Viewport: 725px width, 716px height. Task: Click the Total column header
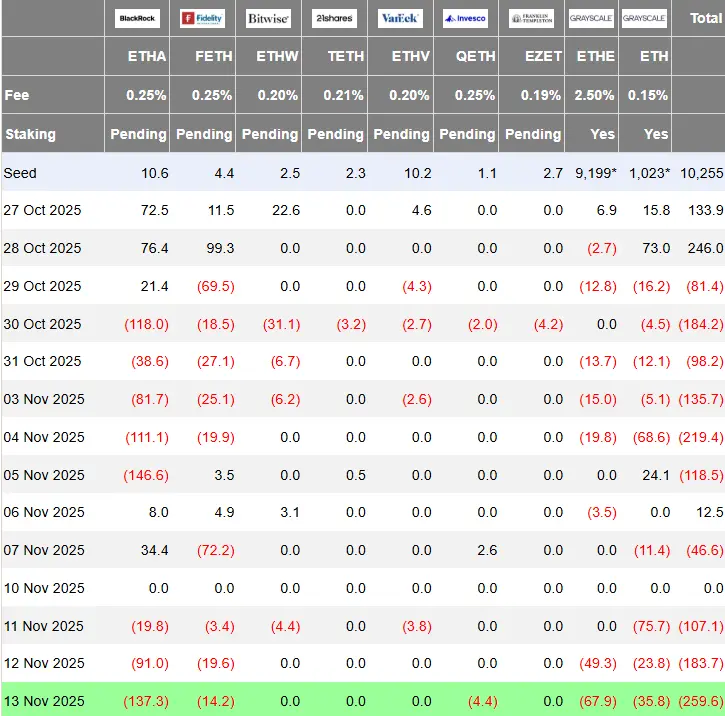tap(706, 18)
